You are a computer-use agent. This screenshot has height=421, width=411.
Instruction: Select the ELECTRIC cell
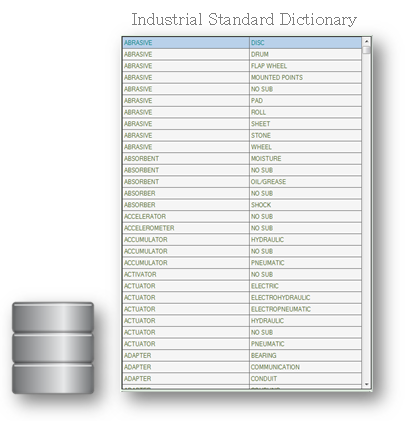(x=305, y=286)
